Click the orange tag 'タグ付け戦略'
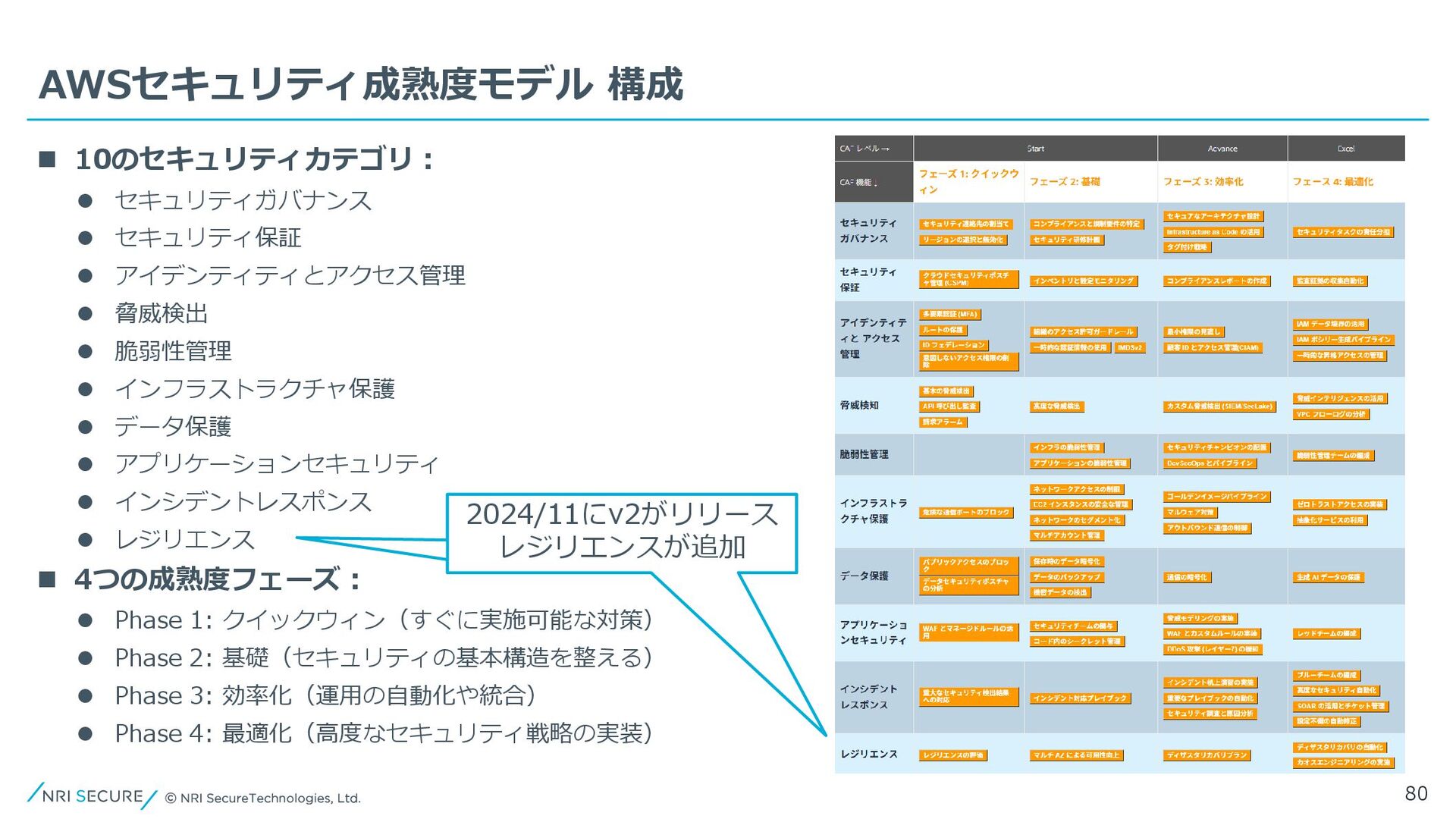The height and width of the screenshot is (819, 1456). coord(1187,247)
